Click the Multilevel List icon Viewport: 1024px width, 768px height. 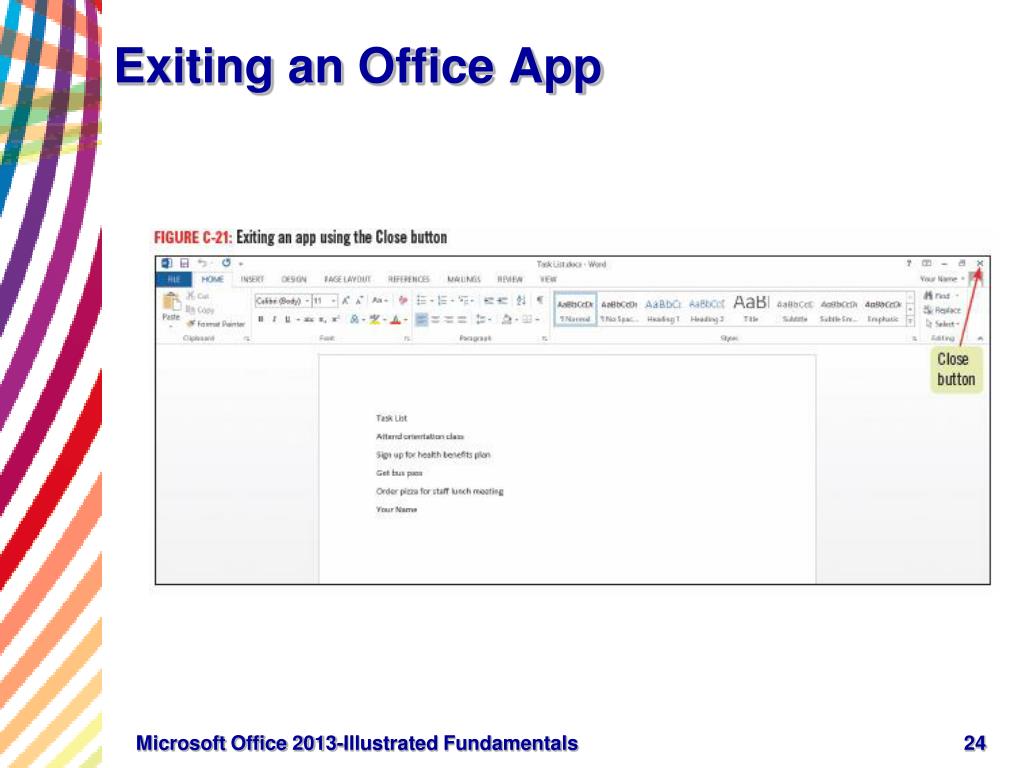tap(464, 300)
